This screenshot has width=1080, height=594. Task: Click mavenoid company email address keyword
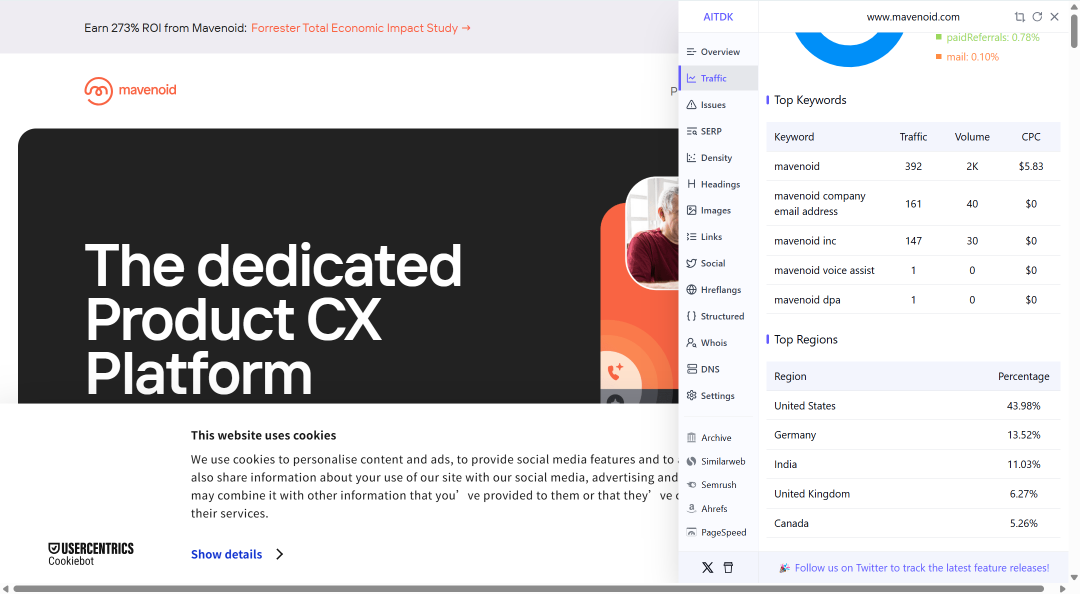click(820, 203)
